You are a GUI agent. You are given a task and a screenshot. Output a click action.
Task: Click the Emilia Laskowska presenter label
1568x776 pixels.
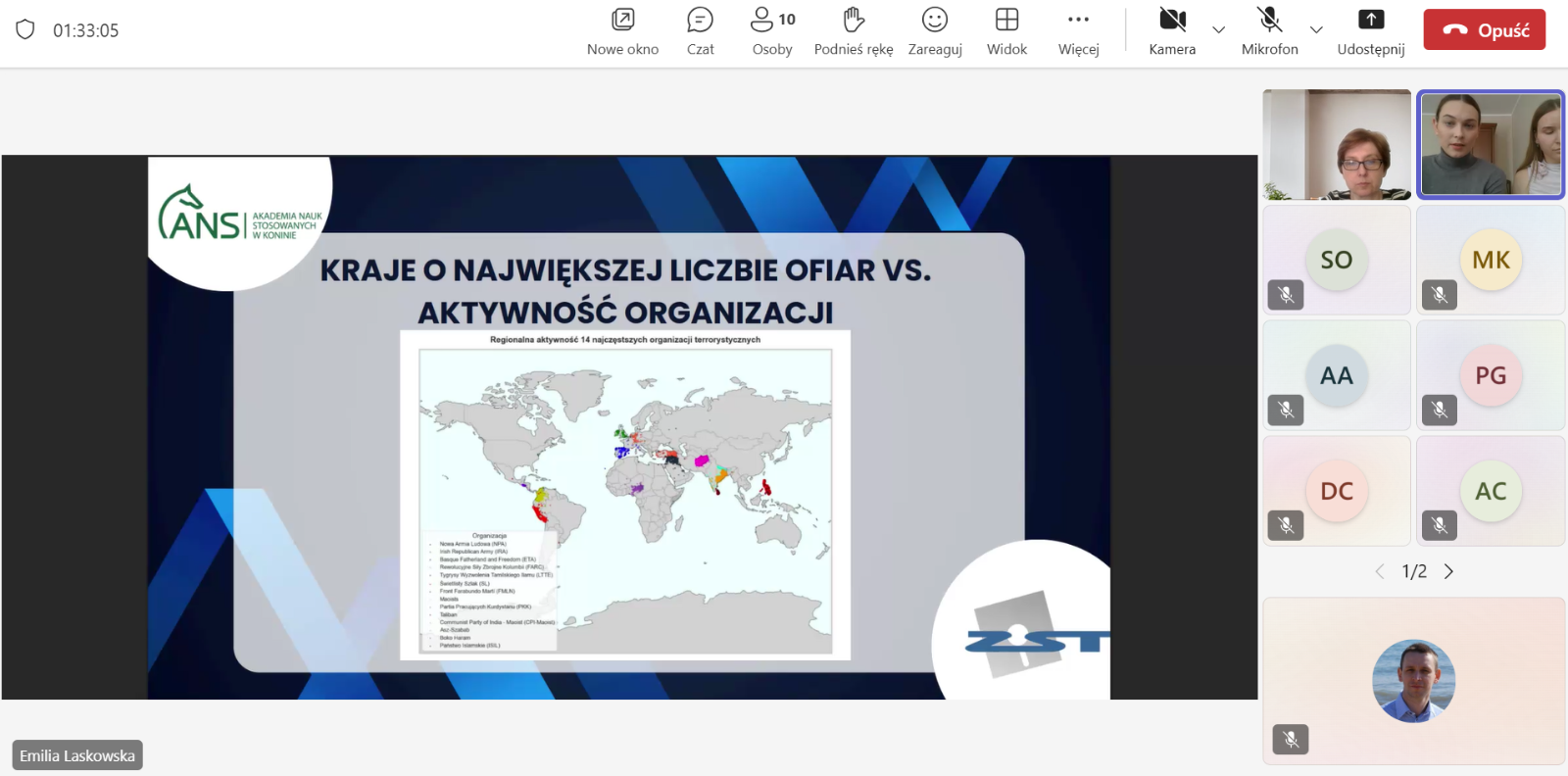tap(77, 755)
